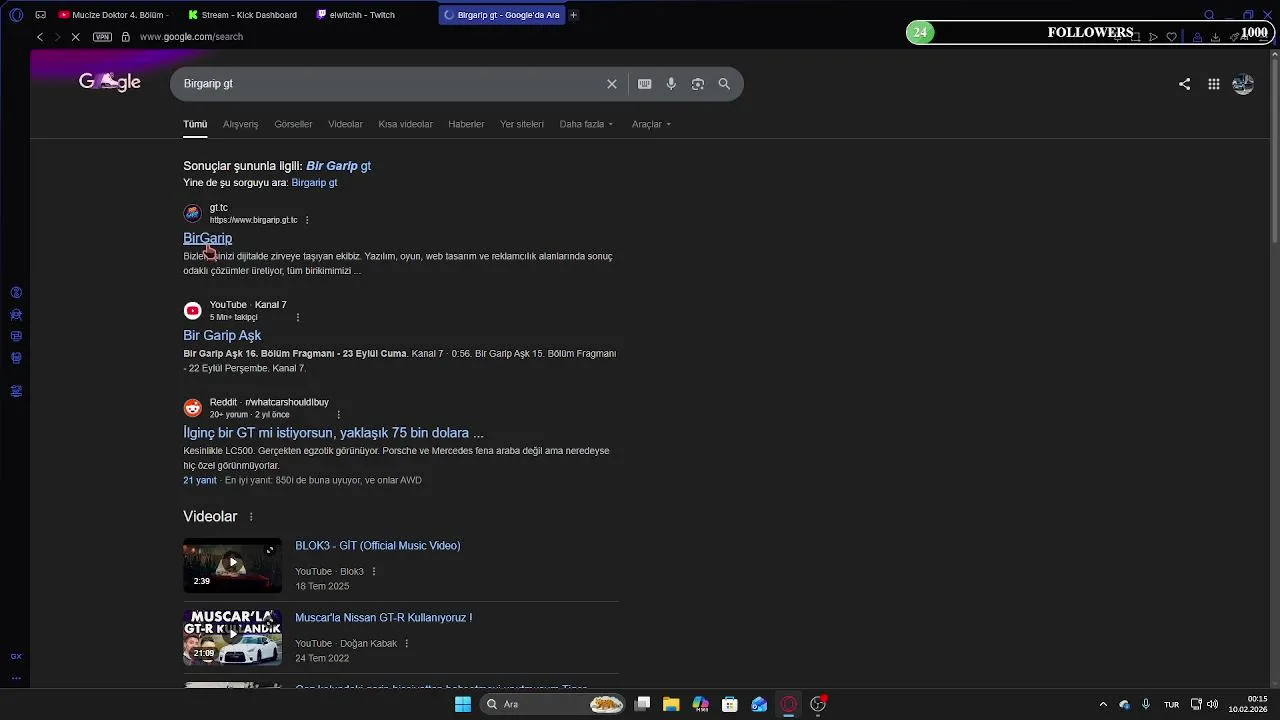
Task: Switch to the Stream - Kick Dashboard tab
Action: [245, 15]
